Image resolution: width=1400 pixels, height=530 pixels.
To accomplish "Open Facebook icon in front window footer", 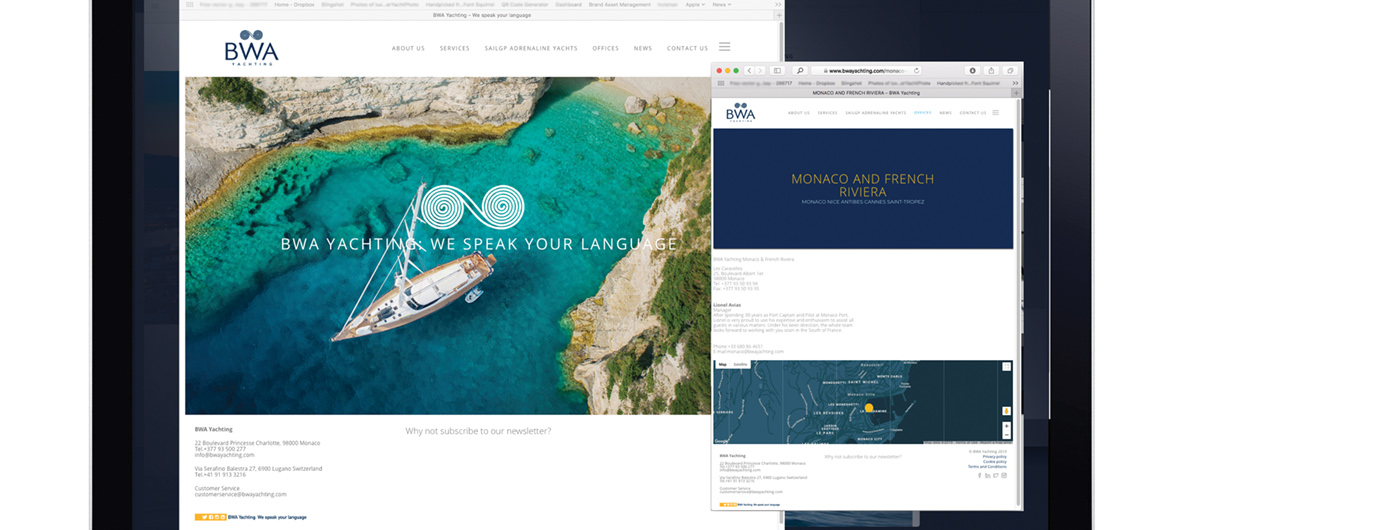I will (x=979, y=475).
